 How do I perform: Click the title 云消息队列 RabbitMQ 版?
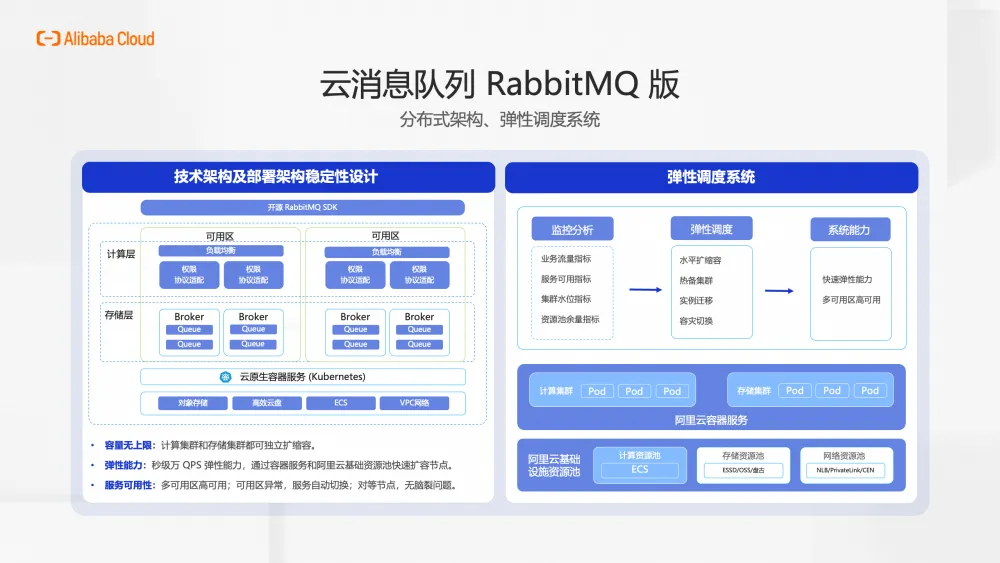pyautogui.click(x=499, y=84)
